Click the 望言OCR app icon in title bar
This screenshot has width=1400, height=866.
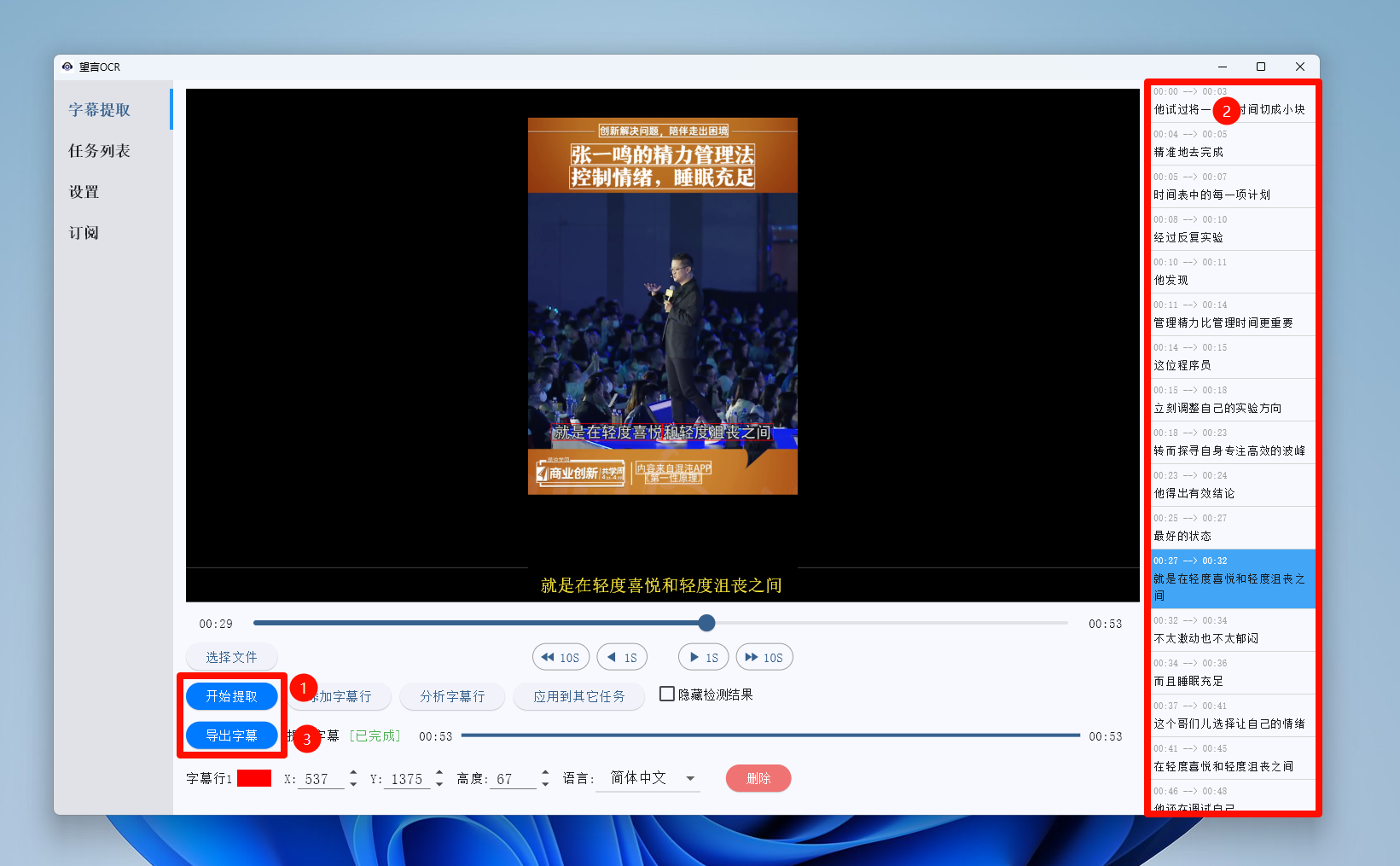[67, 67]
